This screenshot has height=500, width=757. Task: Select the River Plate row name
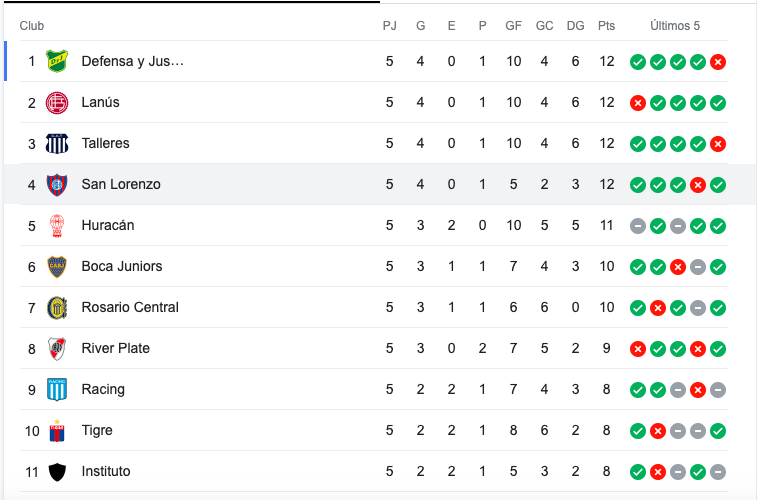pyautogui.click(x=115, y=348)
